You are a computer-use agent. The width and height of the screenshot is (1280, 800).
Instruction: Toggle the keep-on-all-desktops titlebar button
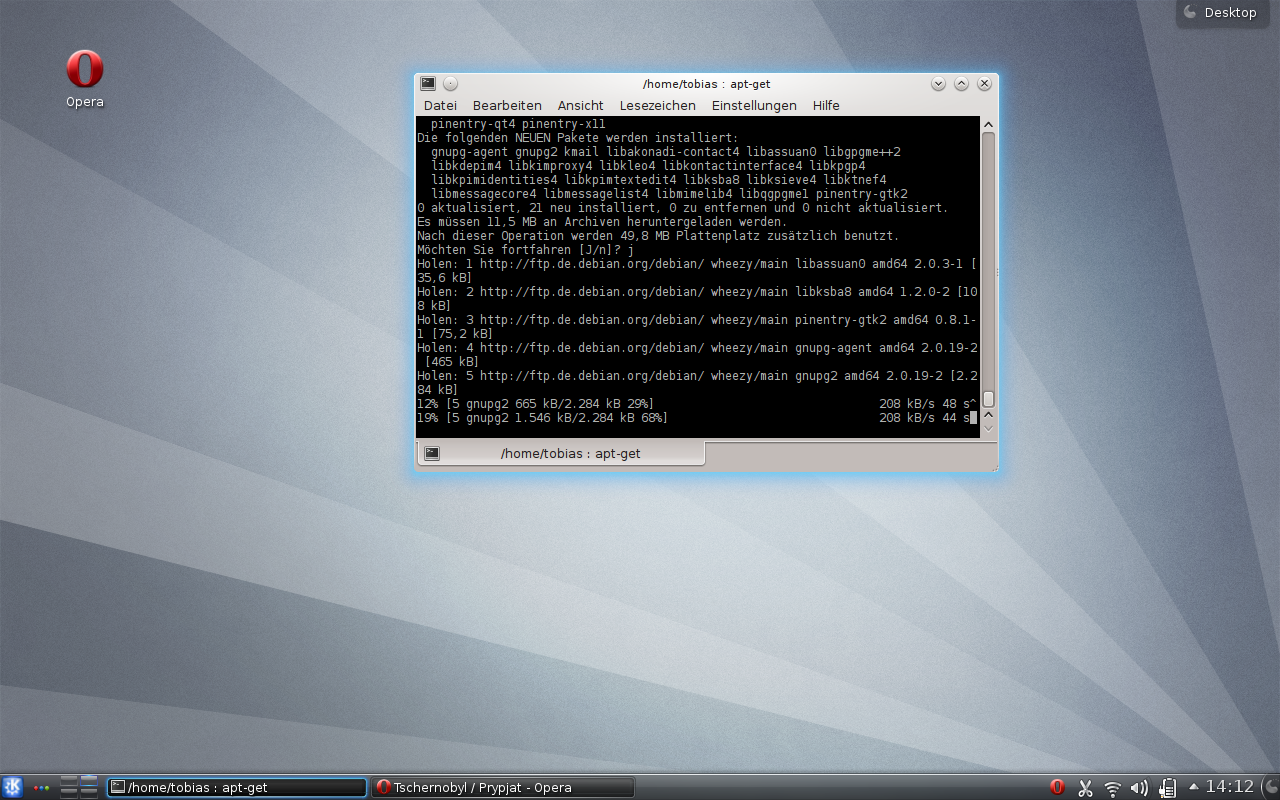(x=451, y=84)
